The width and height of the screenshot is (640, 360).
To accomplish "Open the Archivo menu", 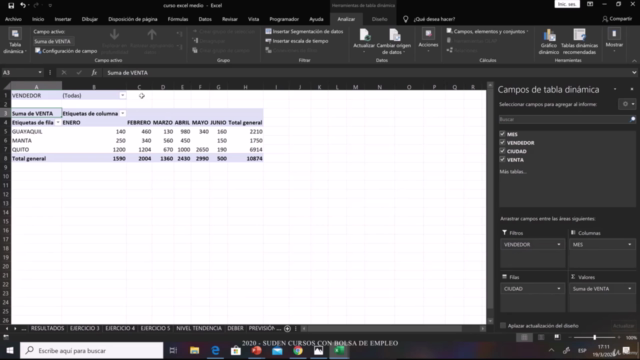I will (x=13, y=19).
